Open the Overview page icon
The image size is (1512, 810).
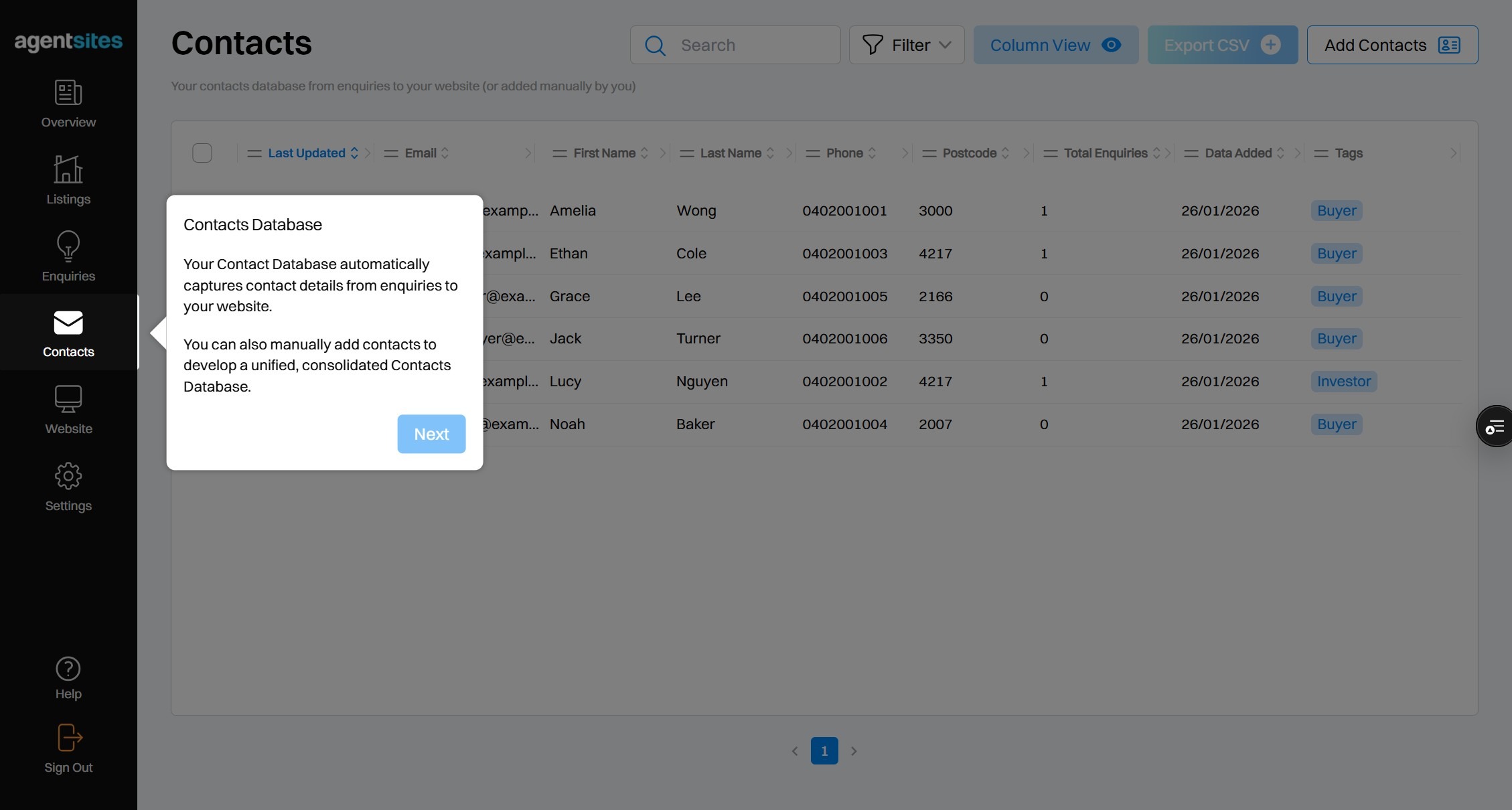68,93
